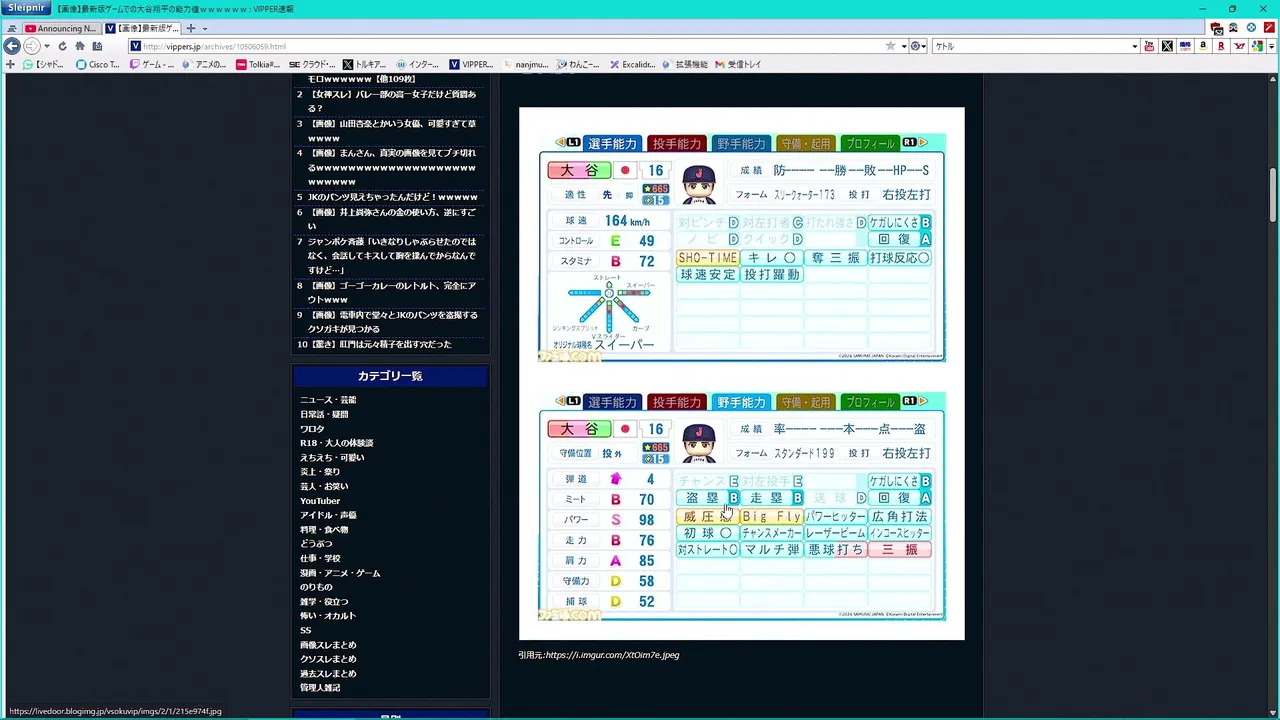This screenshot has height=720, width=1280.
Task: Click the tab group icon left of tabs
Action: tap(11, 28)
